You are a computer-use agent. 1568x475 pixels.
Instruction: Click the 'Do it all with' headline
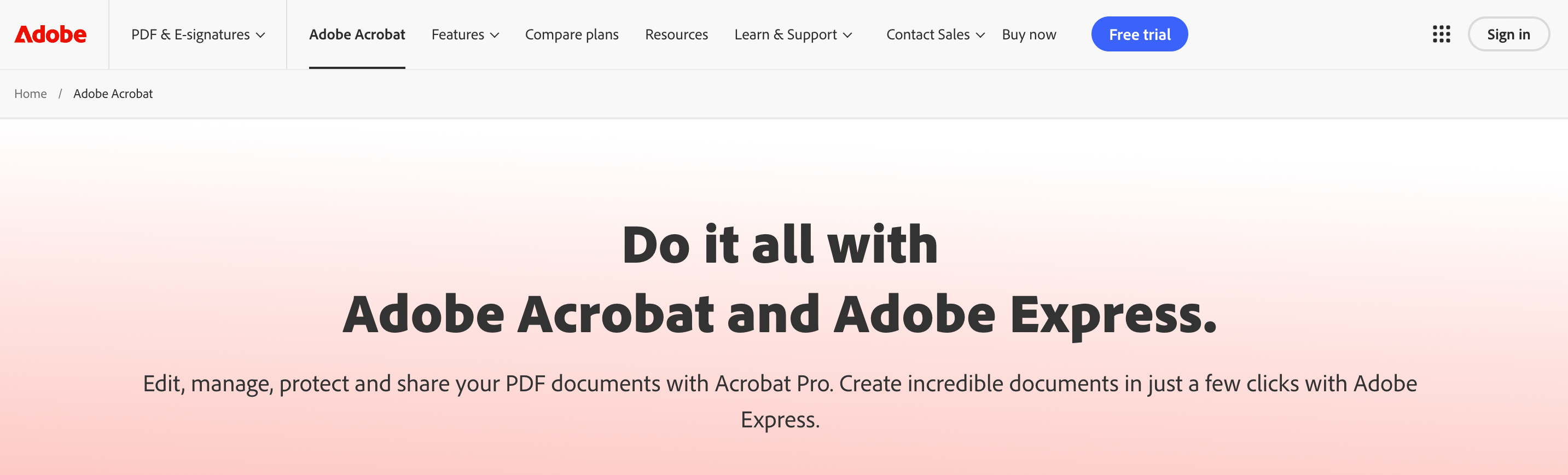click(780, 244)
